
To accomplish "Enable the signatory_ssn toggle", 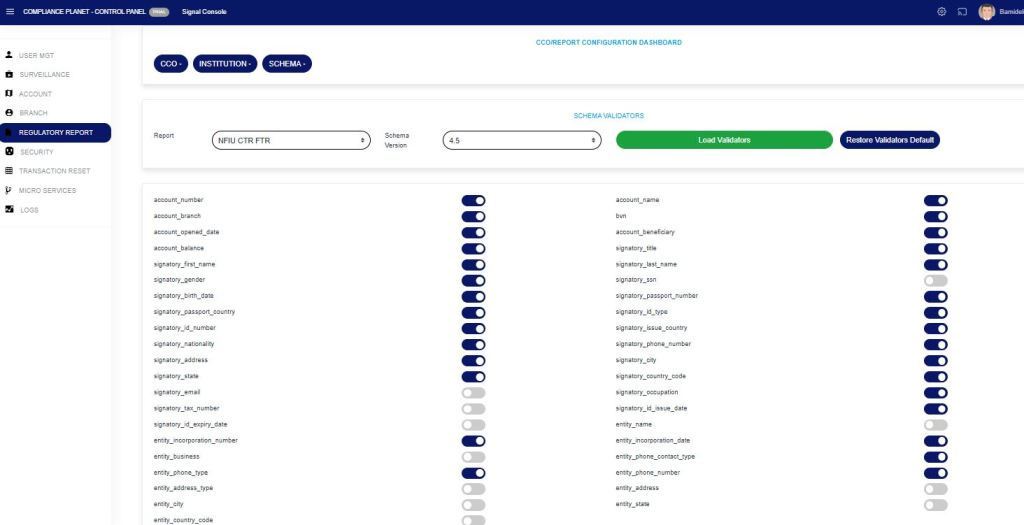I will (935, 280).
